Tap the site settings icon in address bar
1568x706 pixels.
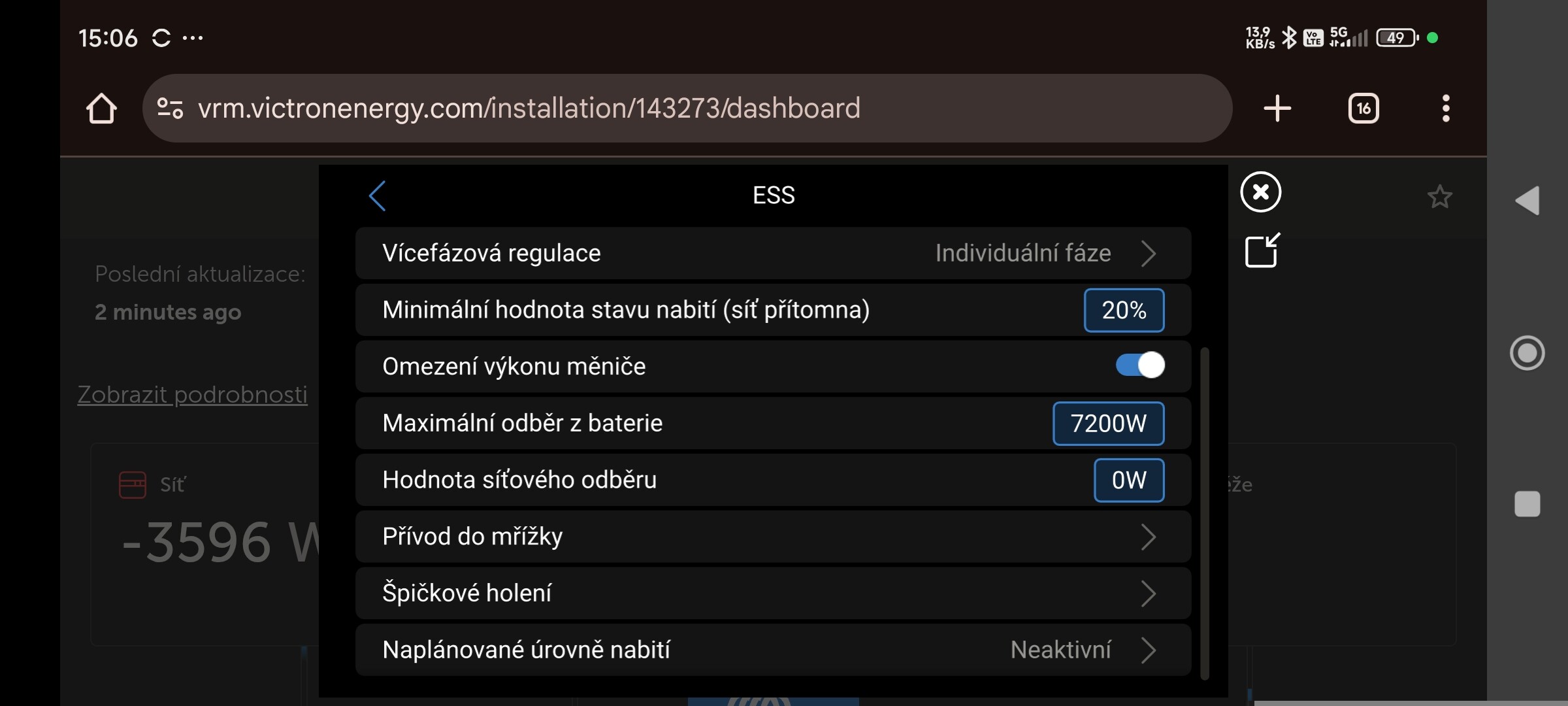[x=170, y=108]
